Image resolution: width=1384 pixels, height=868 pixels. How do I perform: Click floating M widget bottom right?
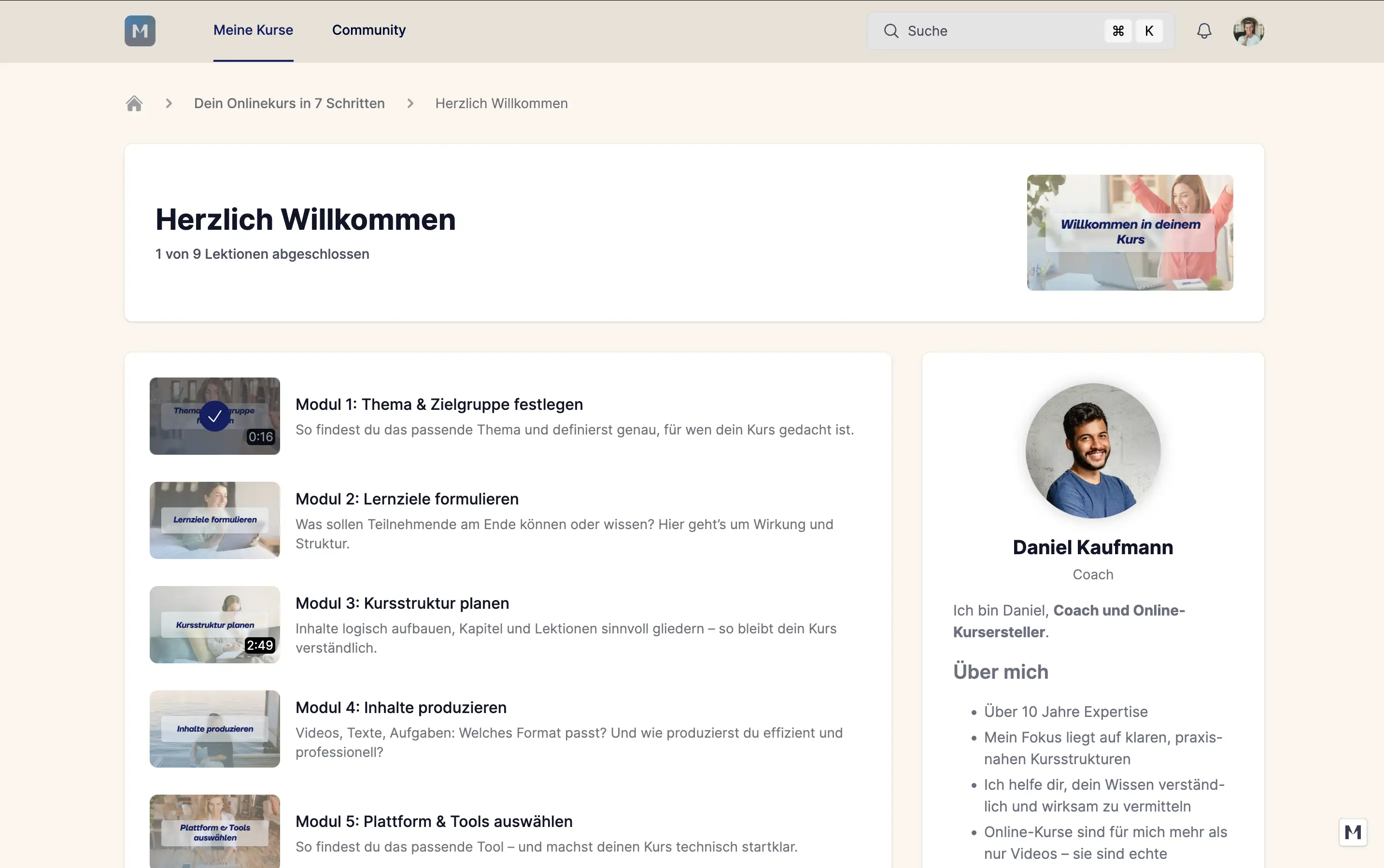[1353, 832]
